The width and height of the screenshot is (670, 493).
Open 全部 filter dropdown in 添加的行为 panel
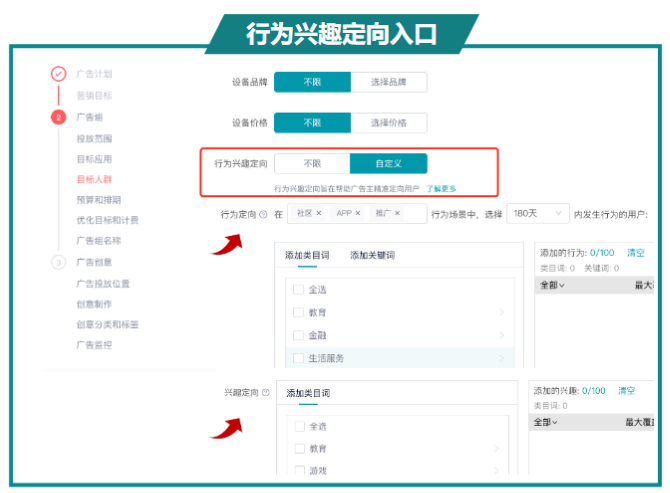(552, 285)
